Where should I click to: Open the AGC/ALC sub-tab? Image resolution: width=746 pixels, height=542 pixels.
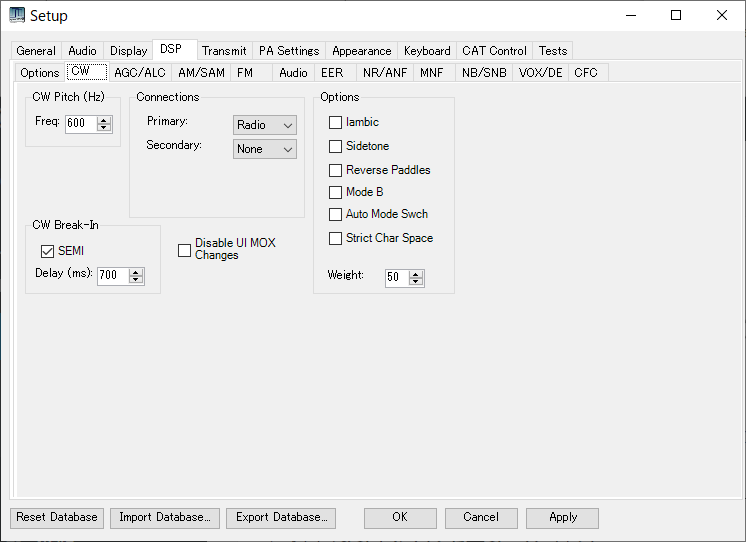pos(140,73)
